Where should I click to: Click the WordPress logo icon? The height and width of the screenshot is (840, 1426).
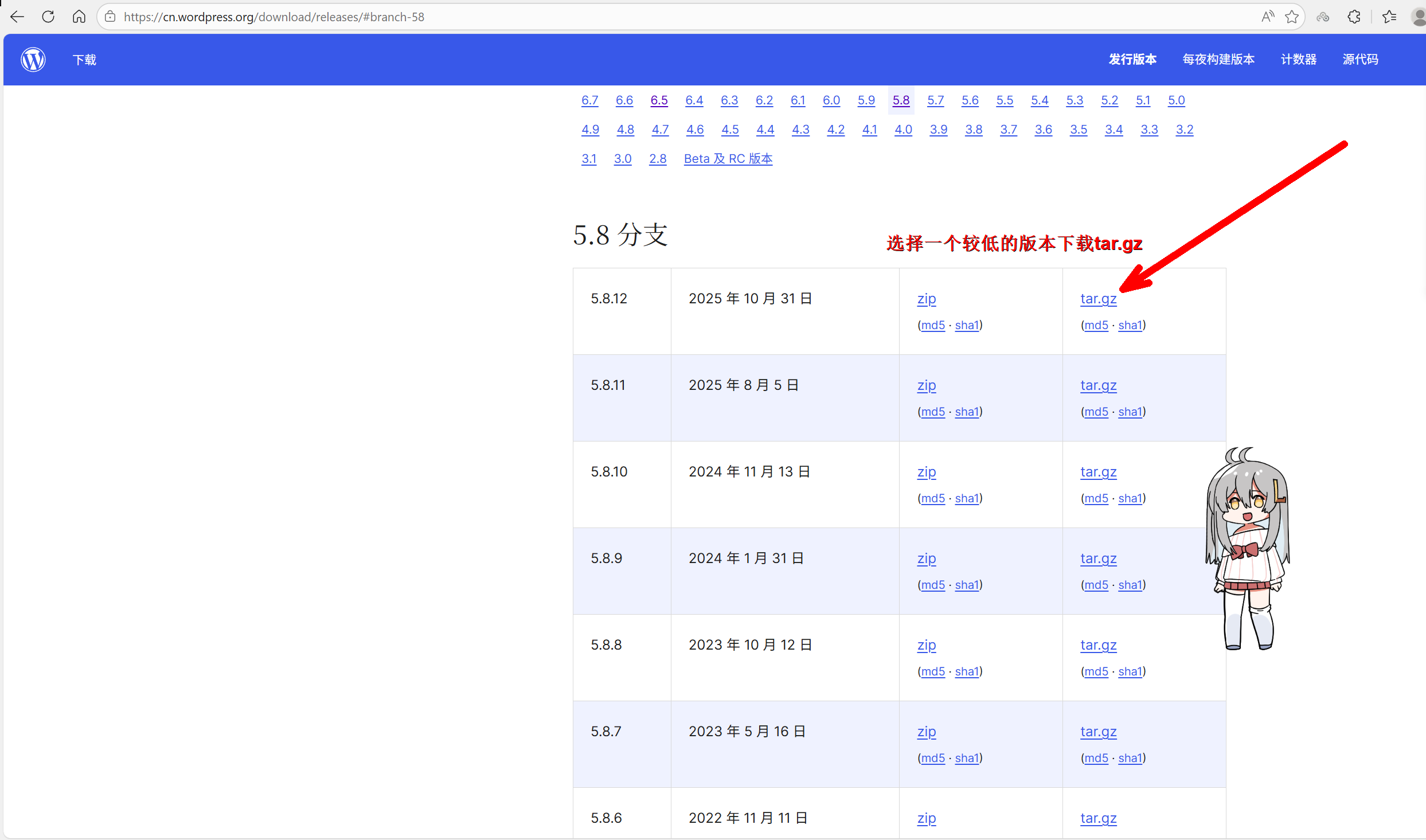[x=33, y=60]
